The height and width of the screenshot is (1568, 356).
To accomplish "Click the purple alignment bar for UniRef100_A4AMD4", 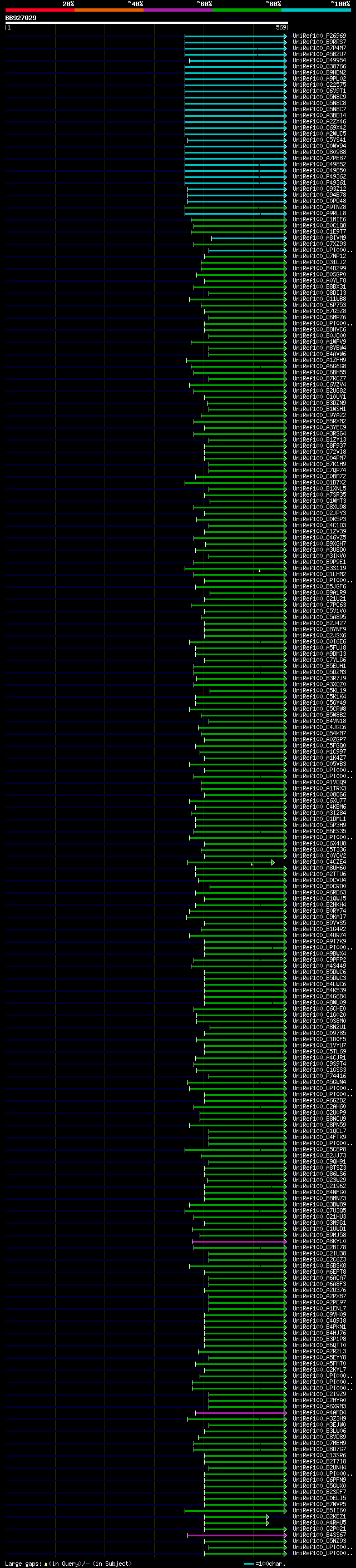I will (241, 1412).
